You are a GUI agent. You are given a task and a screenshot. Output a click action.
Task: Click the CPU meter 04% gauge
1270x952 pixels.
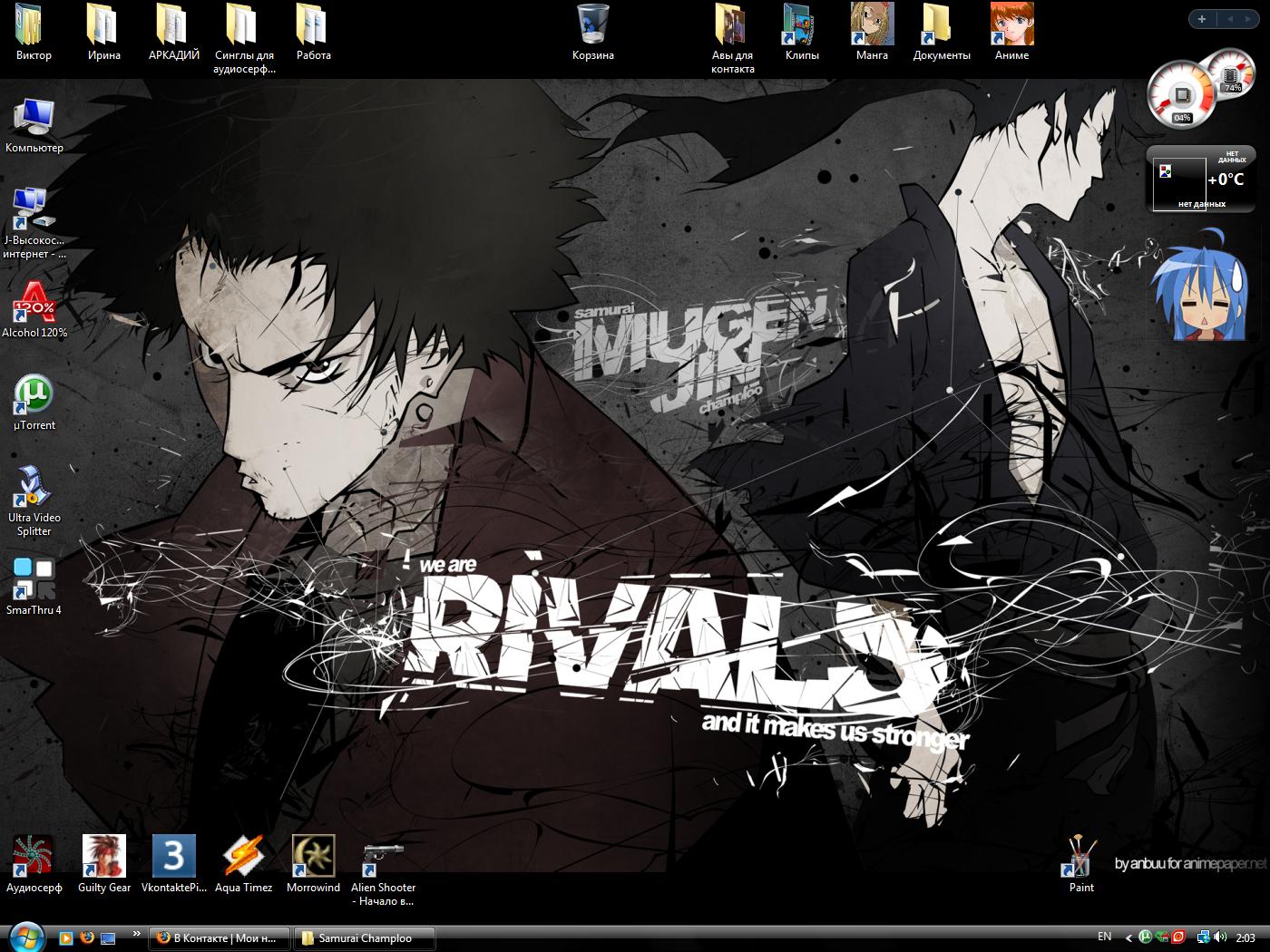point(1180,94)
